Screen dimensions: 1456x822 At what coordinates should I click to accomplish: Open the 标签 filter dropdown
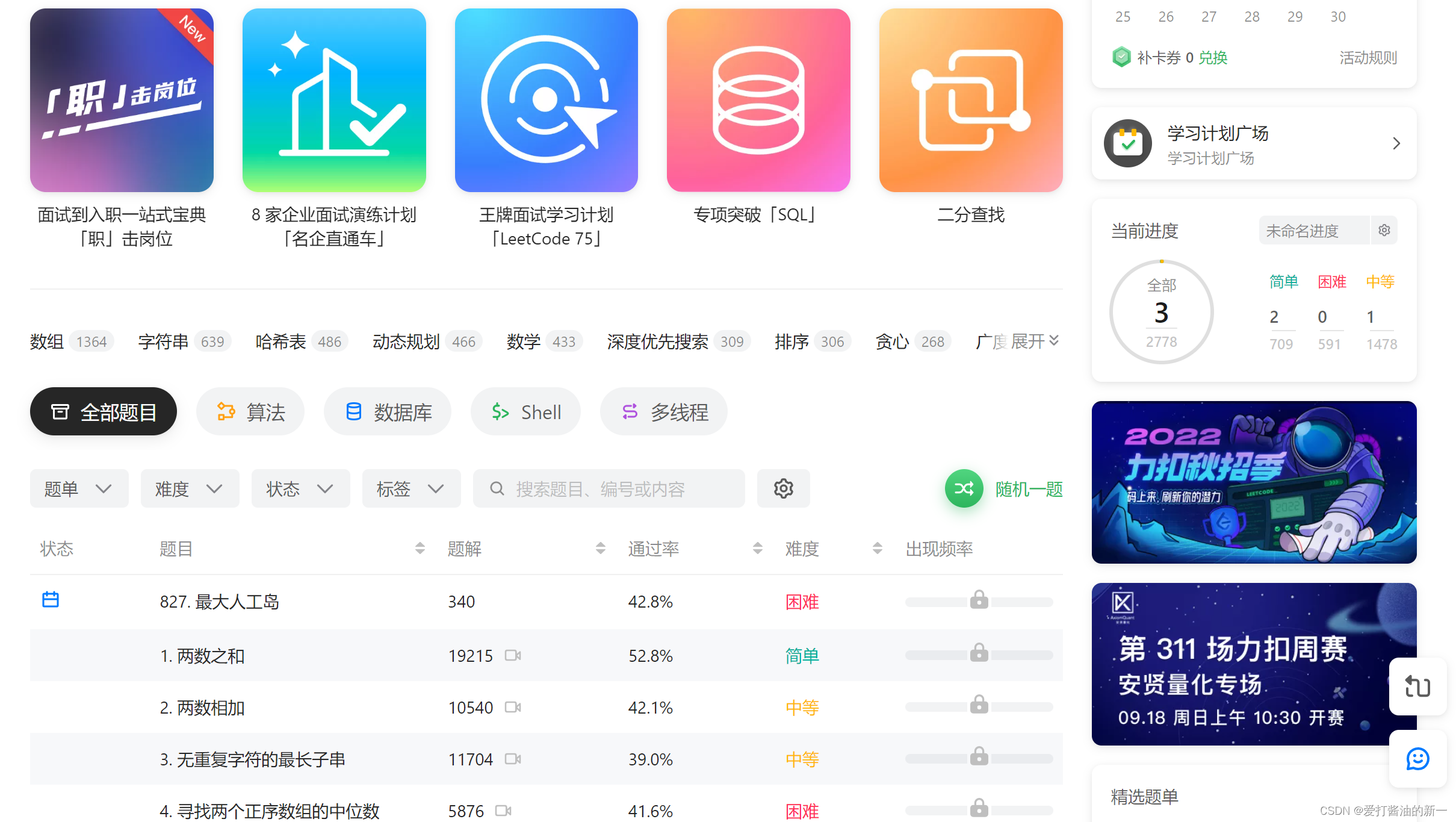tap(412, 488)
